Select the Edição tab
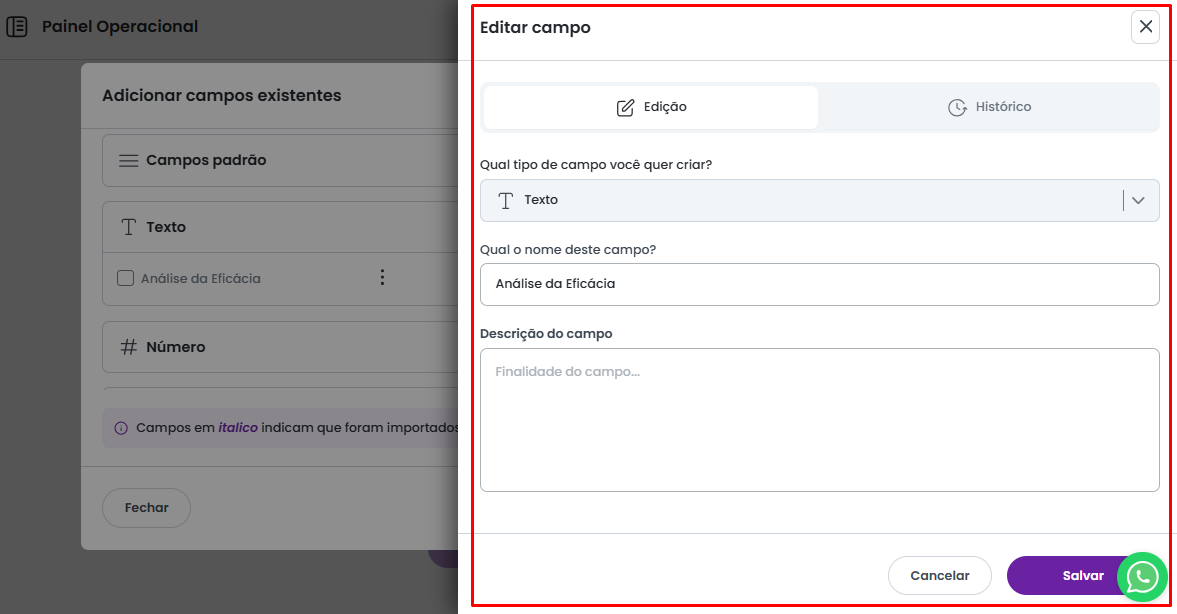The width and height of the screenshot is (1177, 614). 651,107
